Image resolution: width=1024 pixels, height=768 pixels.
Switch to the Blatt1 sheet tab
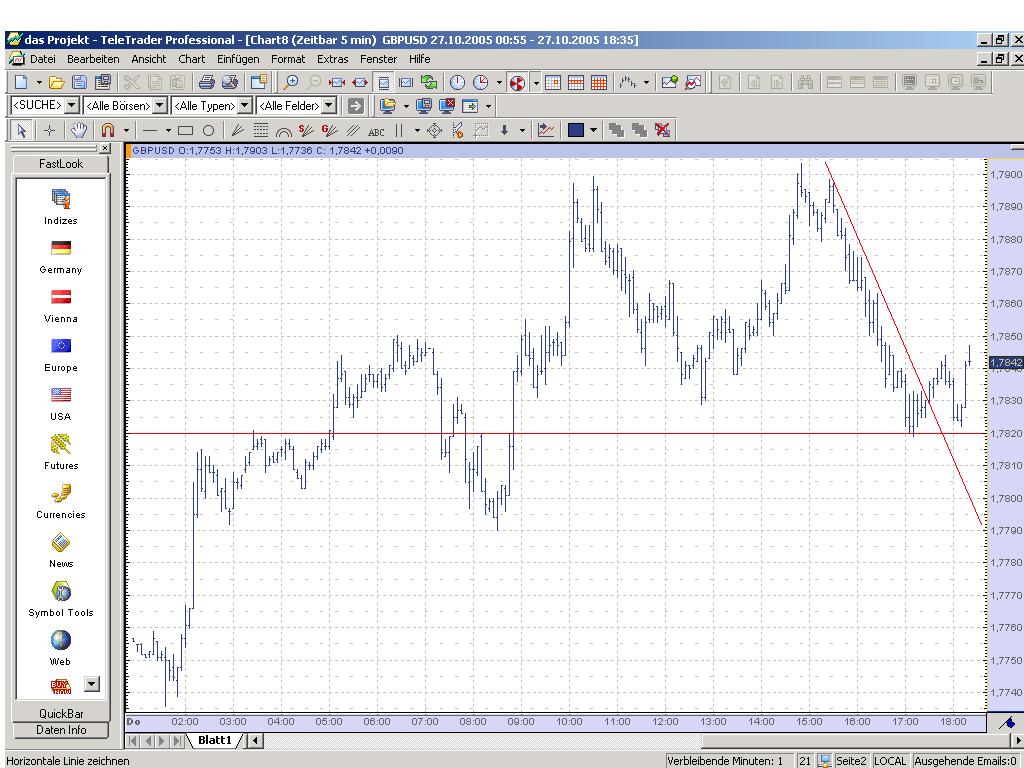point(214,740)
